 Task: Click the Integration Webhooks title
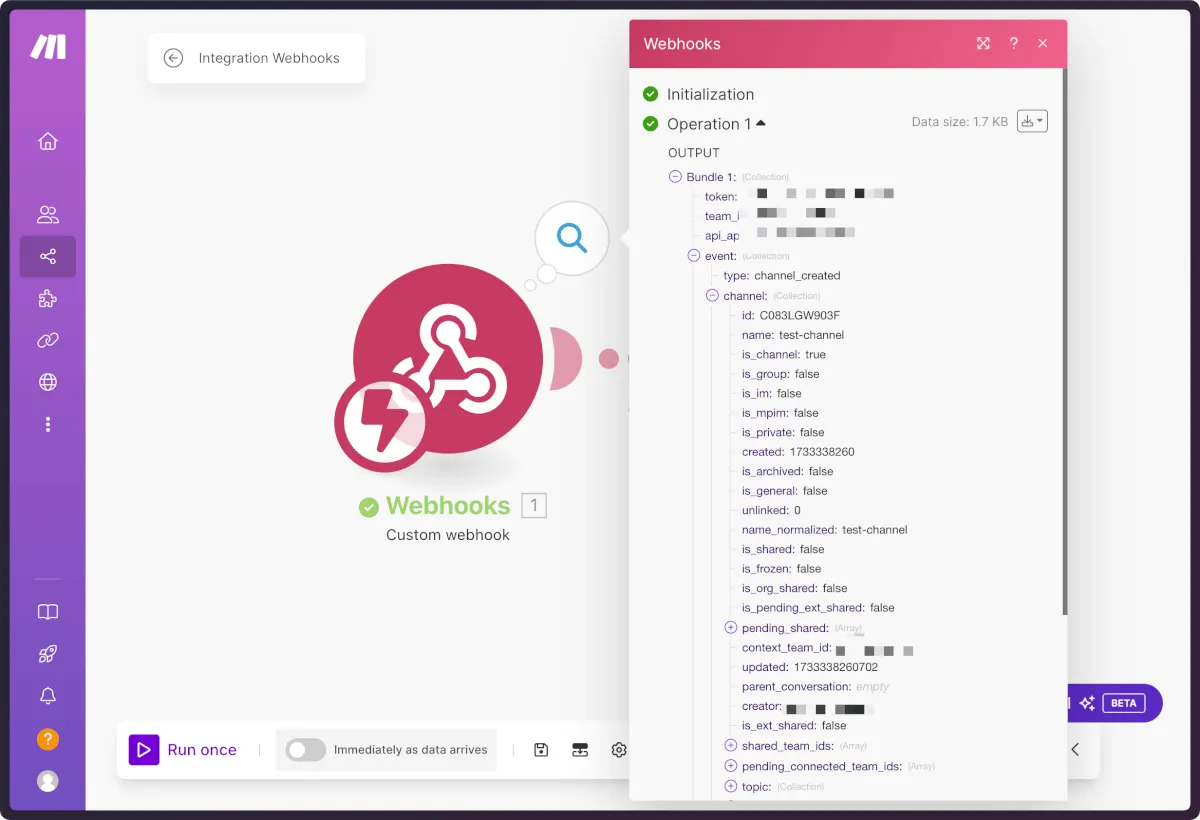269,58
